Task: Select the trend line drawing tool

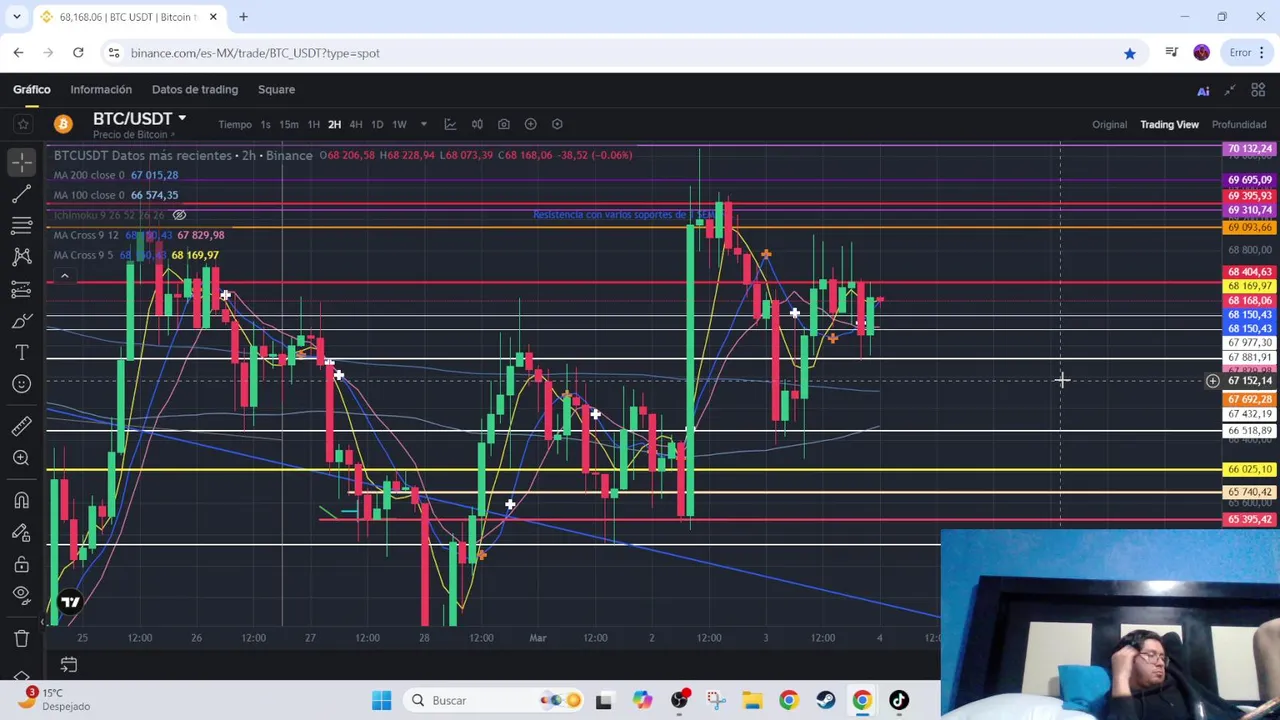Action: 21,193
